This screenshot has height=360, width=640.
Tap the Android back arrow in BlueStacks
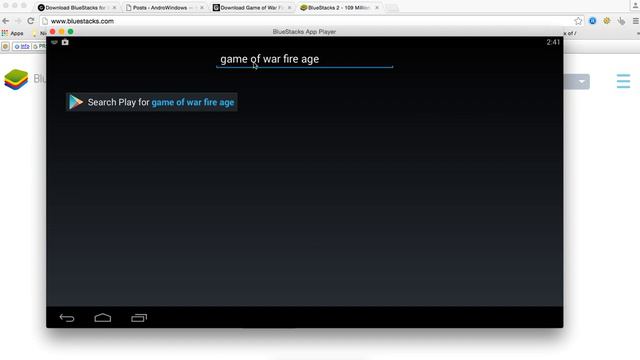67,318
